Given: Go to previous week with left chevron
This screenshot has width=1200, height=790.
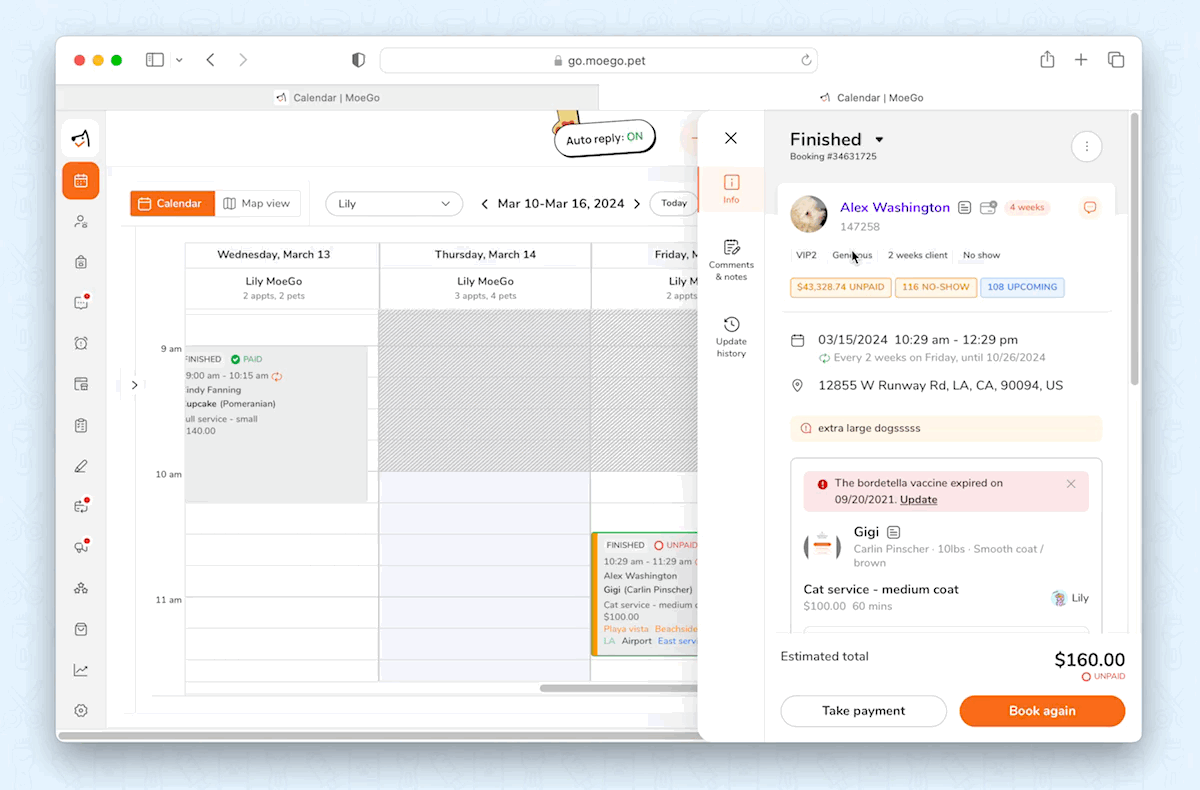Looking at the screenshot, I should [485, 204].
